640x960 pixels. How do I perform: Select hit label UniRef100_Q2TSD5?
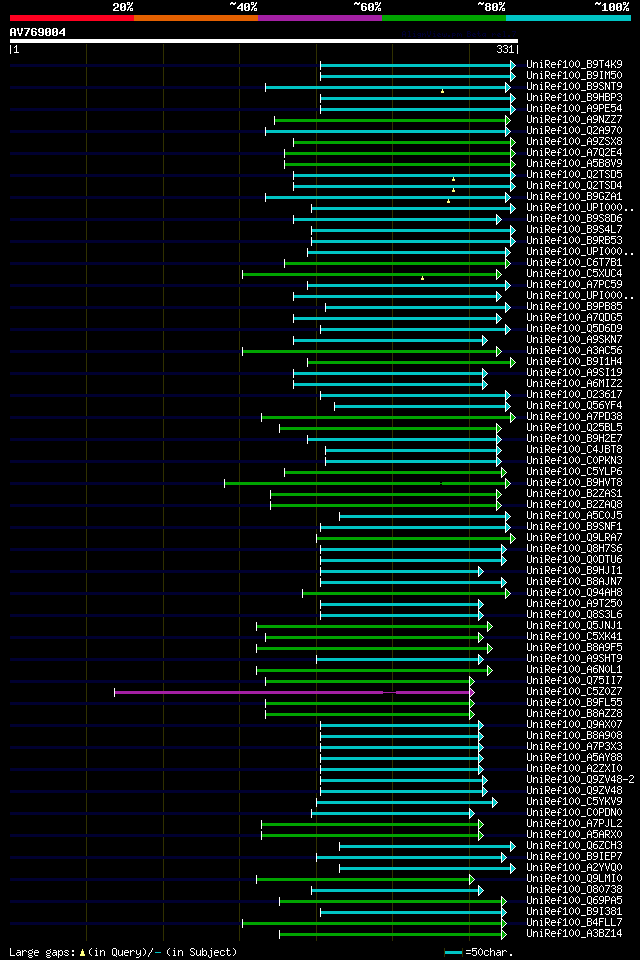click(574, 174)
